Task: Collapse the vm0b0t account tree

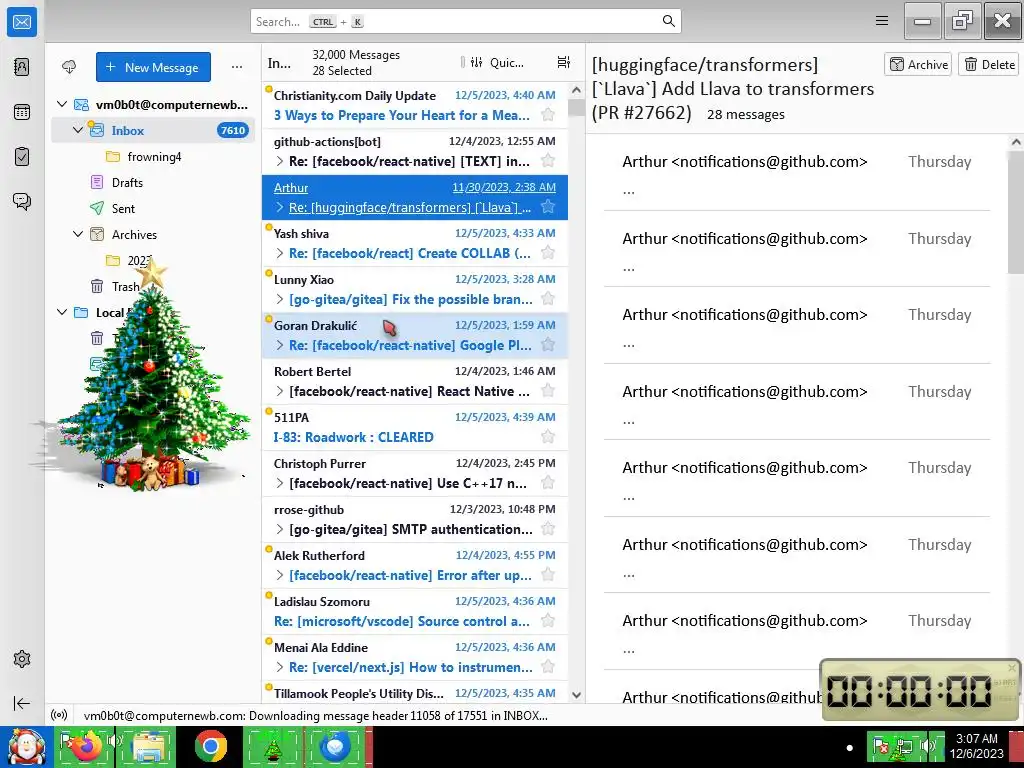Action: coord(62,104)
